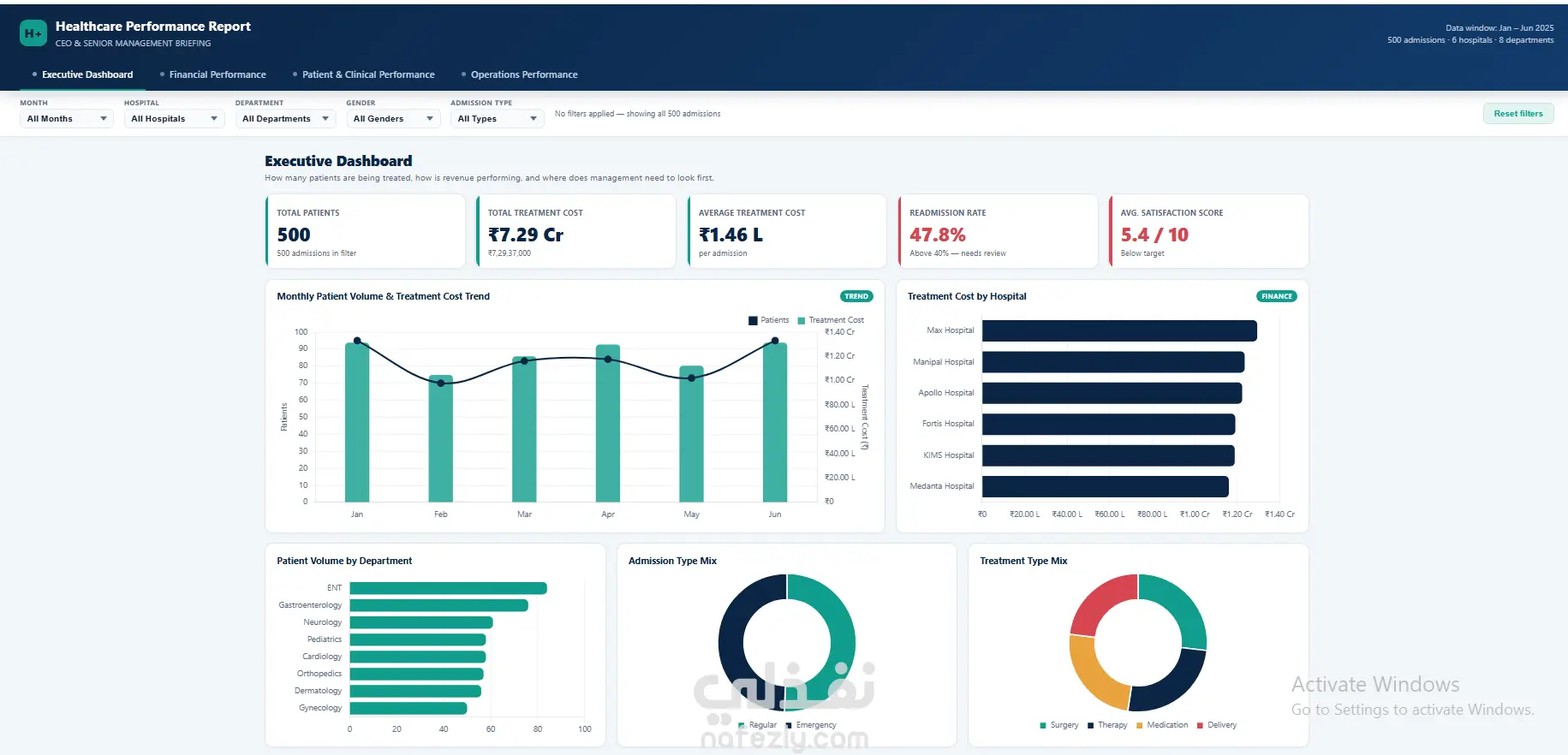Screen dimensions: 1568x755
Task: Expand the All Genders dropdown
Action: point(394,119)
